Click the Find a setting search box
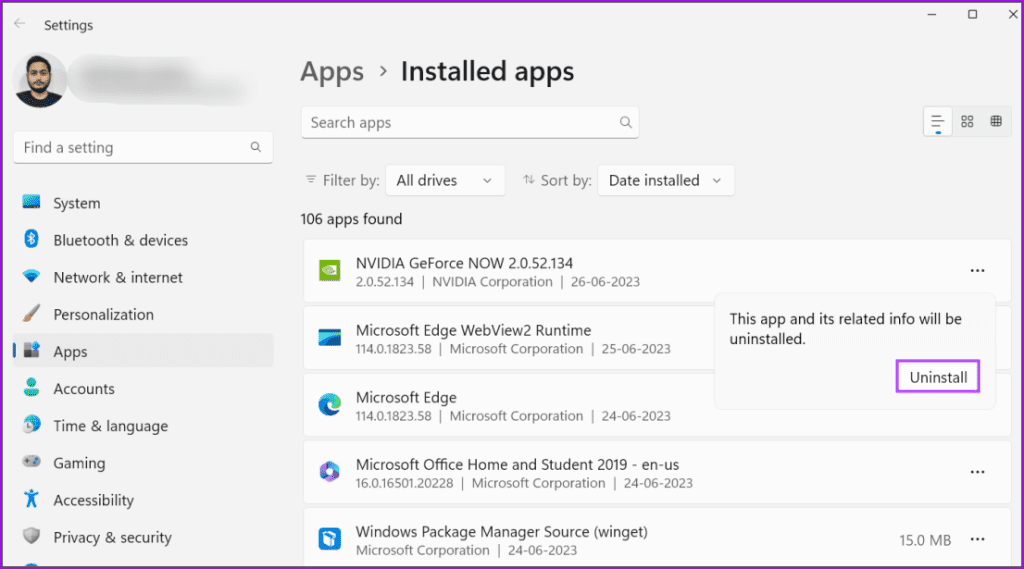The height and width of the screenshot is (569, 1024). (x=143, y=148)
